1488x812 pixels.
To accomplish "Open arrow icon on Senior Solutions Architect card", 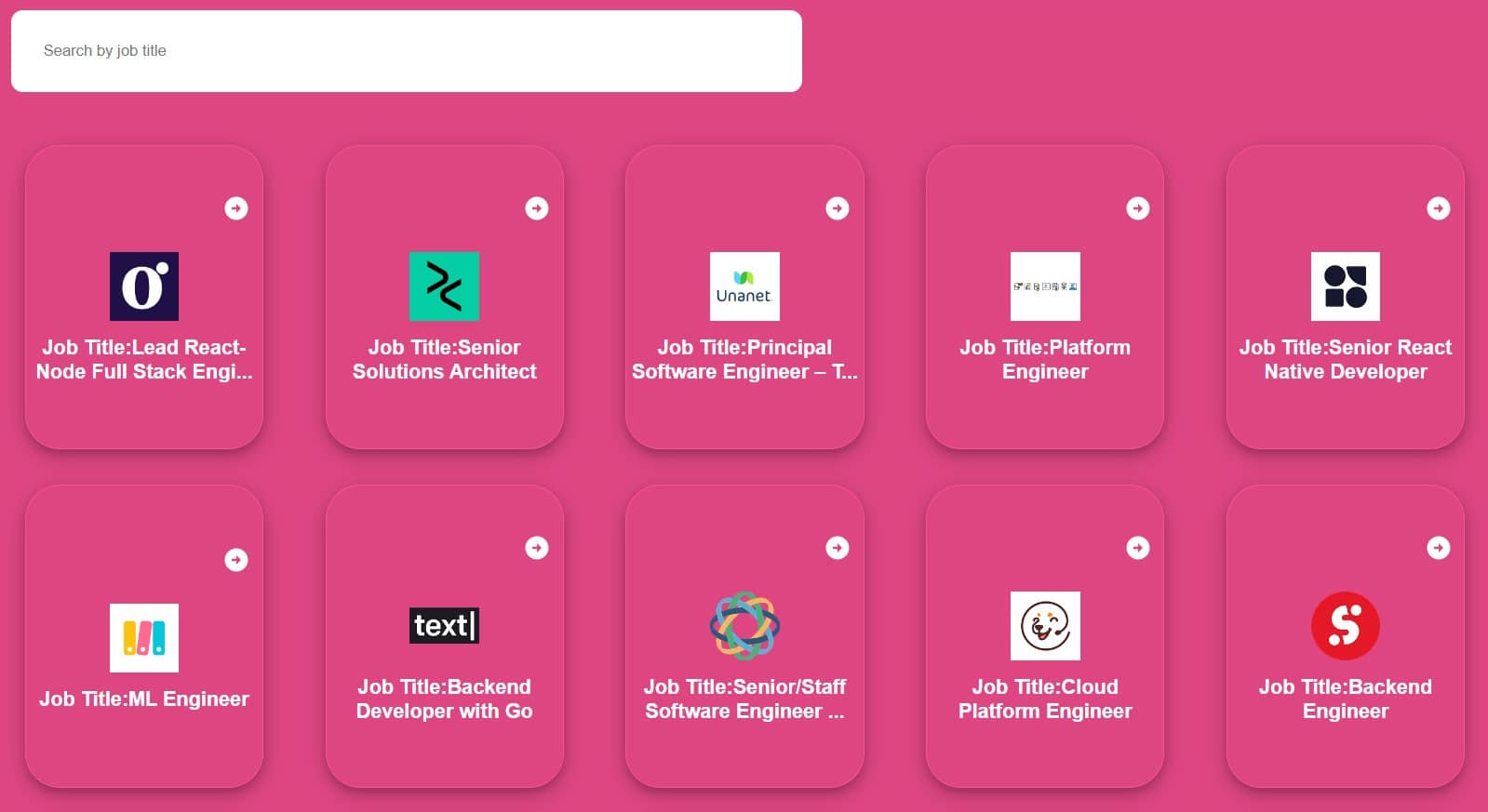I will coord(537,208).
